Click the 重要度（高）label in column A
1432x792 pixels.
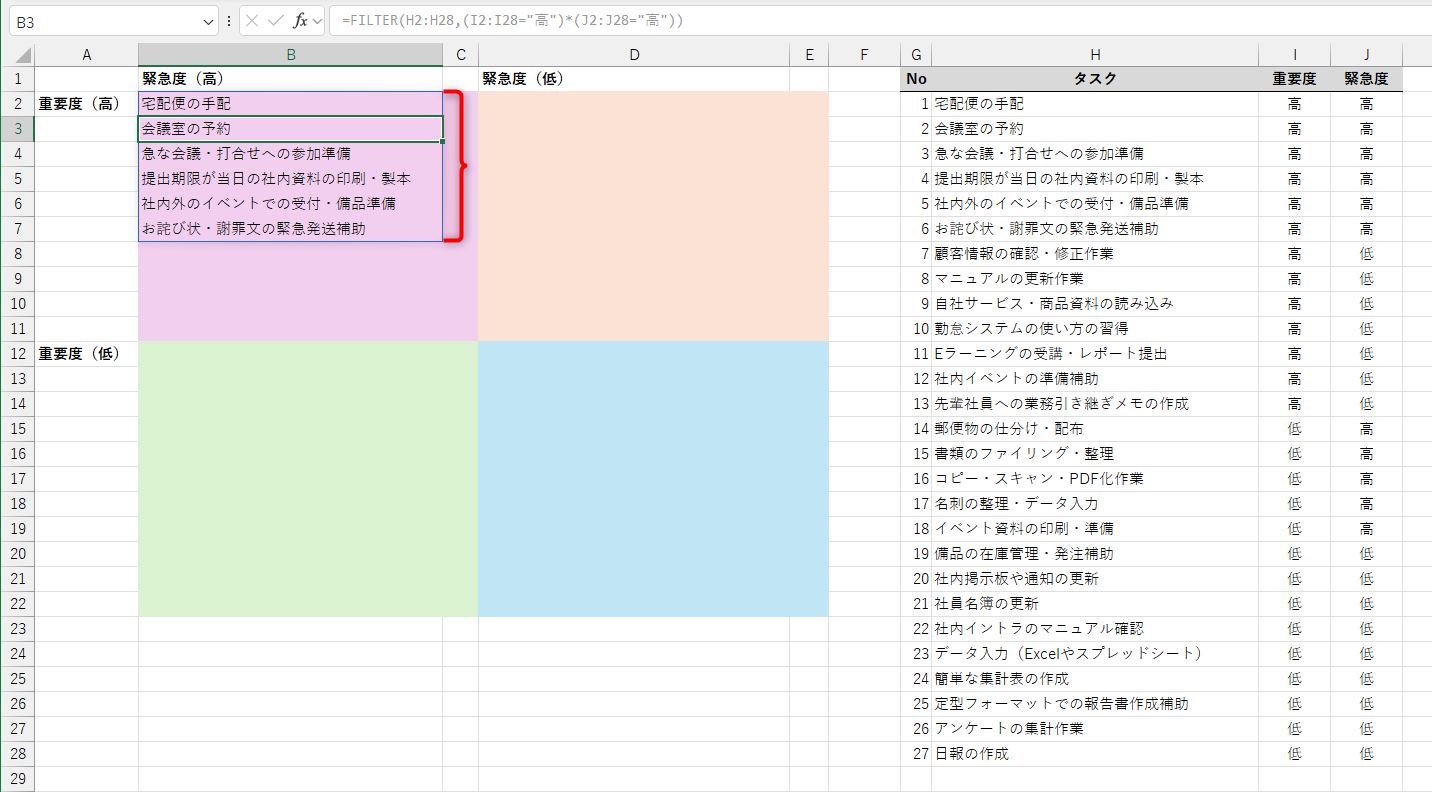click(x=87, y=104)
